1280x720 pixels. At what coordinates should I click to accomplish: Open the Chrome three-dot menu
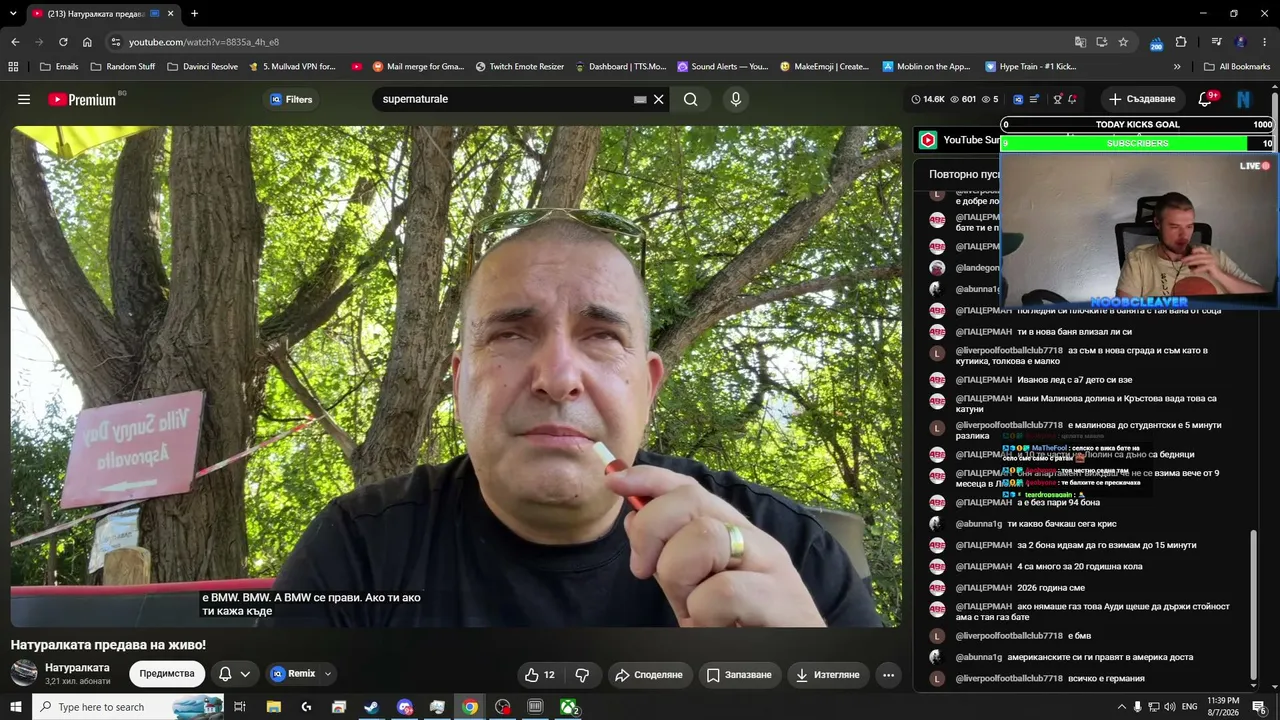pos(1265,42)
